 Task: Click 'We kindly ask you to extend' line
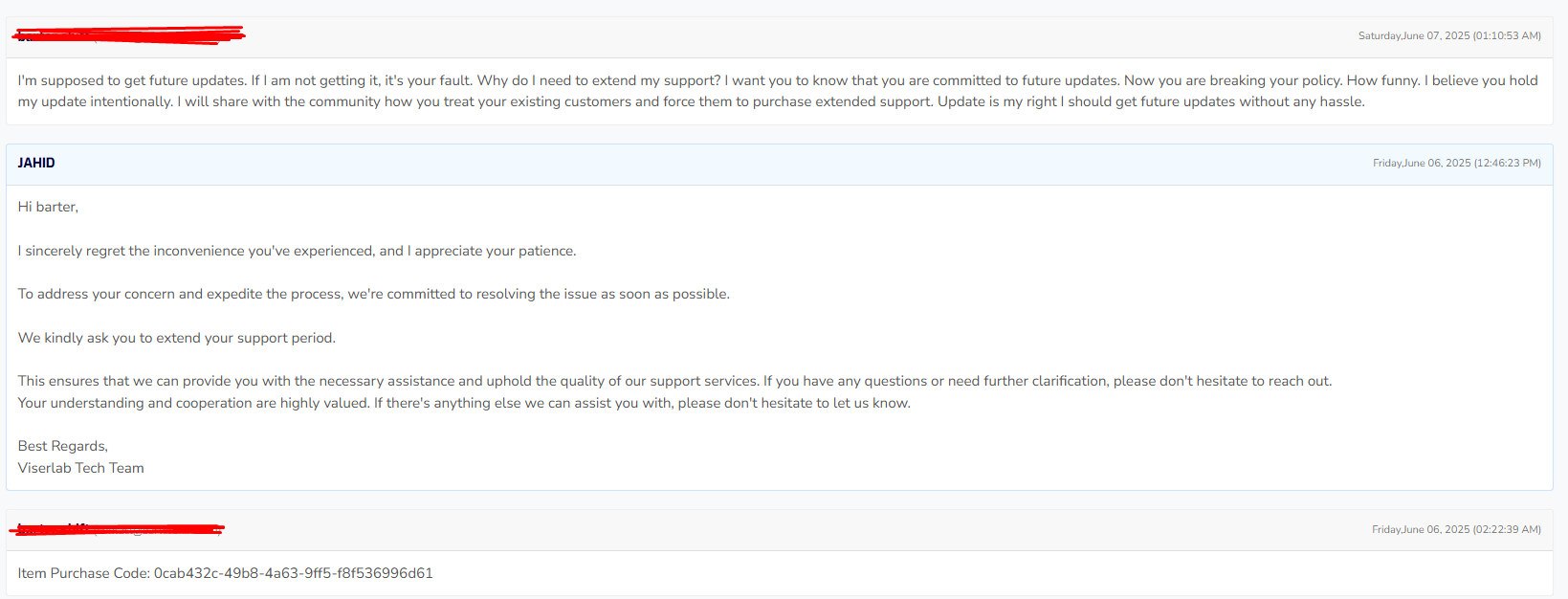(x=177, y=338)
